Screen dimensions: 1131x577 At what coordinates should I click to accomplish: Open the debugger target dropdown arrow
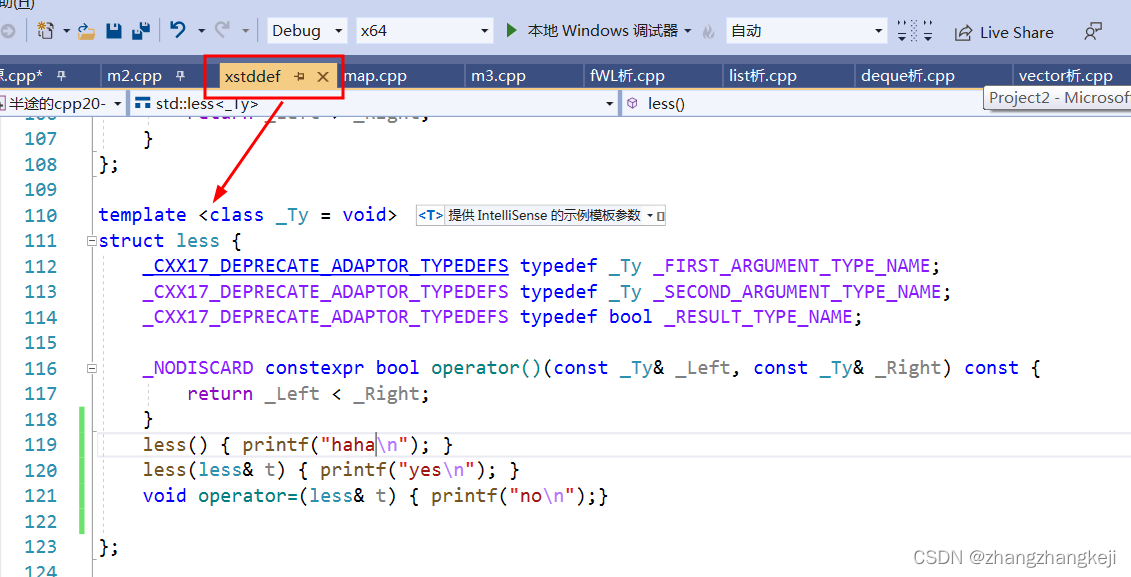click(x=687, y=31)
